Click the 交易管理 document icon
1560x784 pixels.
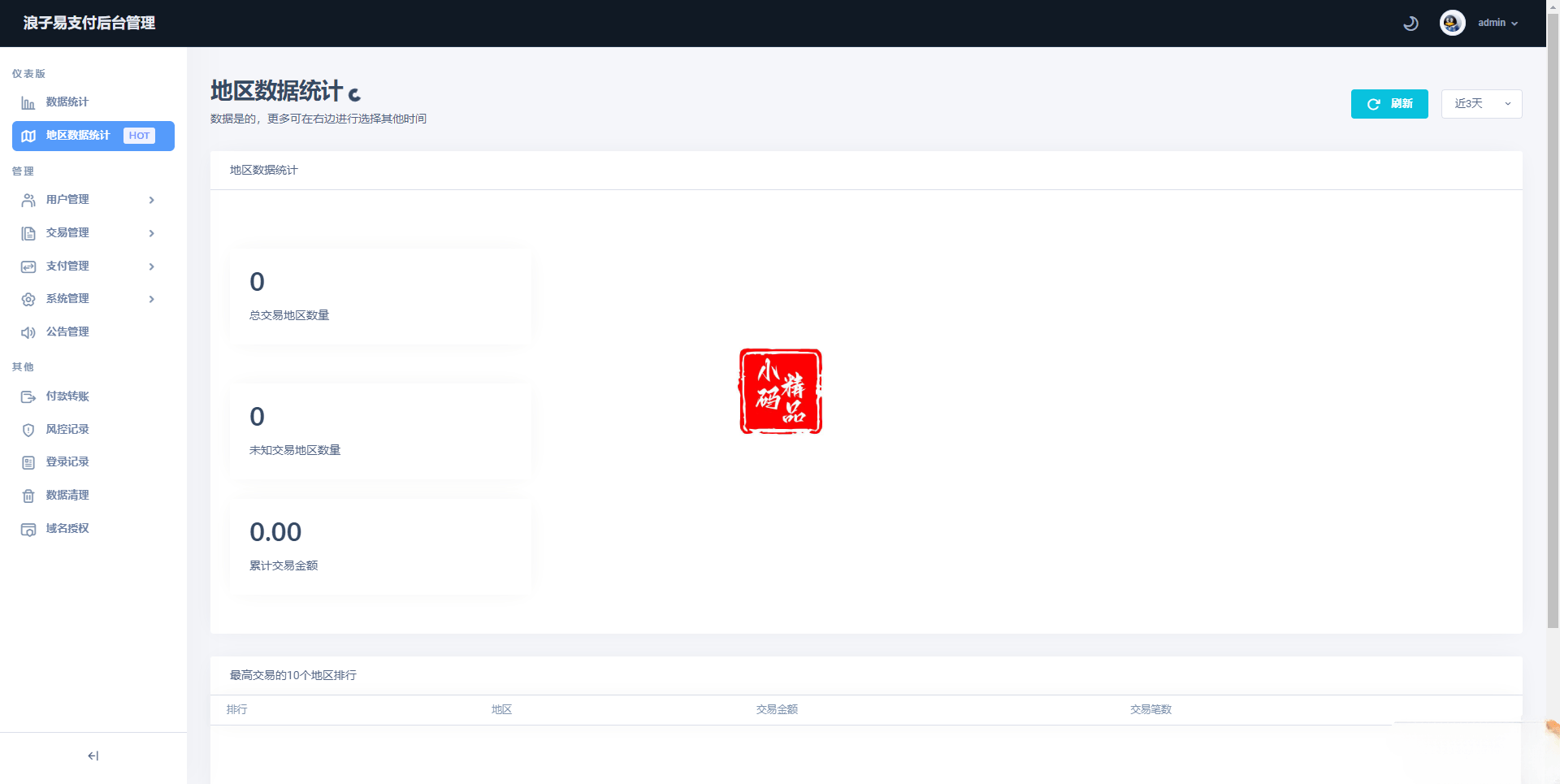click(x=28, y=234)
